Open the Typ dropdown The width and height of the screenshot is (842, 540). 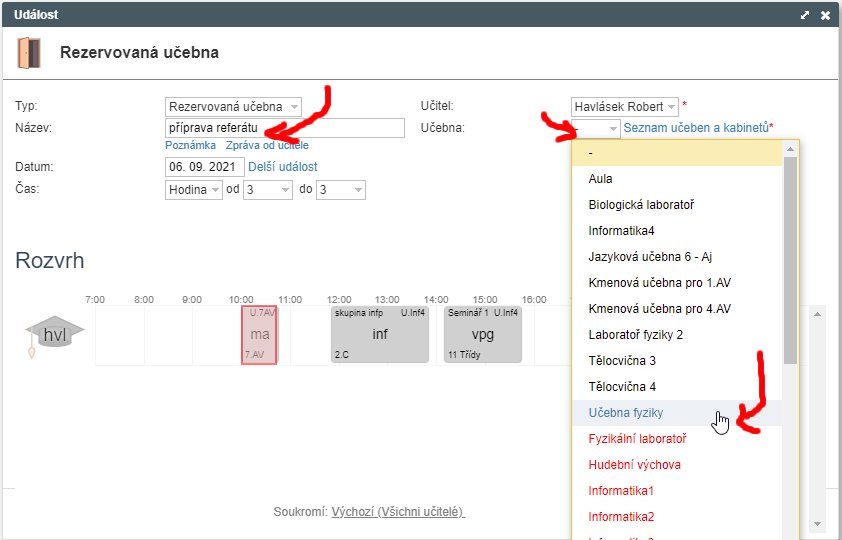click(x=233, y=106)
